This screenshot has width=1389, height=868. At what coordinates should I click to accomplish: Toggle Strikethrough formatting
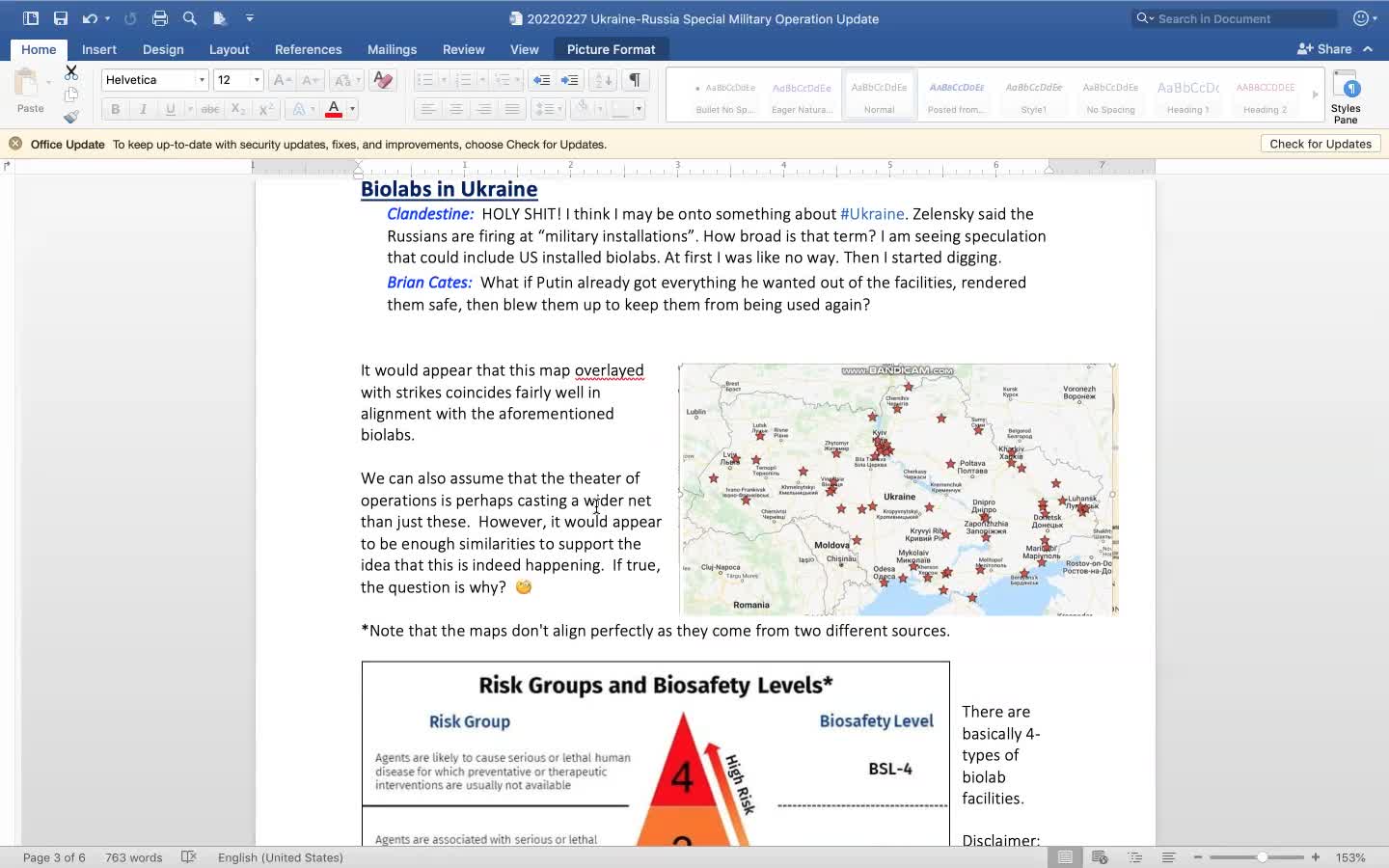point(209,109)
